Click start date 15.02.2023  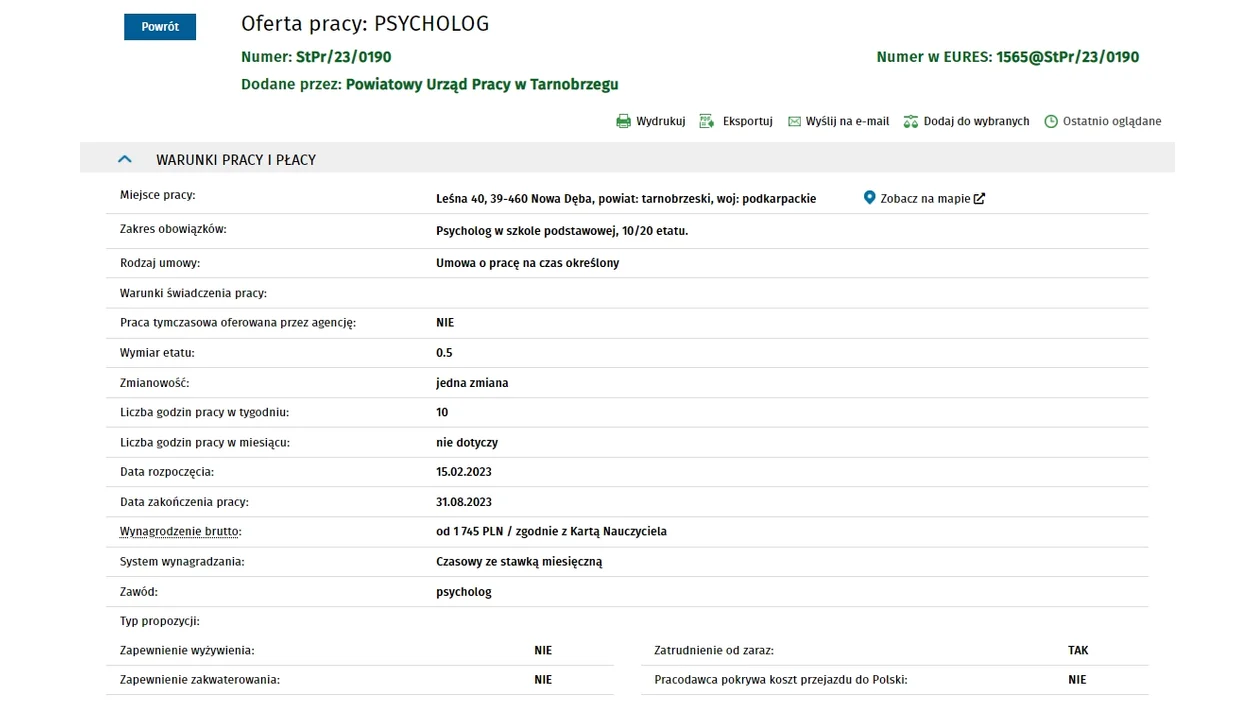point(464,472)
